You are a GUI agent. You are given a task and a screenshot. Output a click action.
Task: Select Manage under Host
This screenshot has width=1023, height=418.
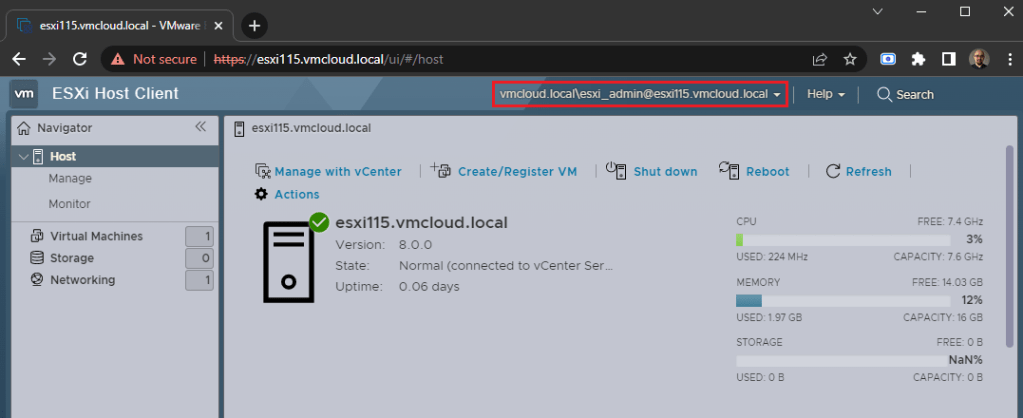click(70, 178)
